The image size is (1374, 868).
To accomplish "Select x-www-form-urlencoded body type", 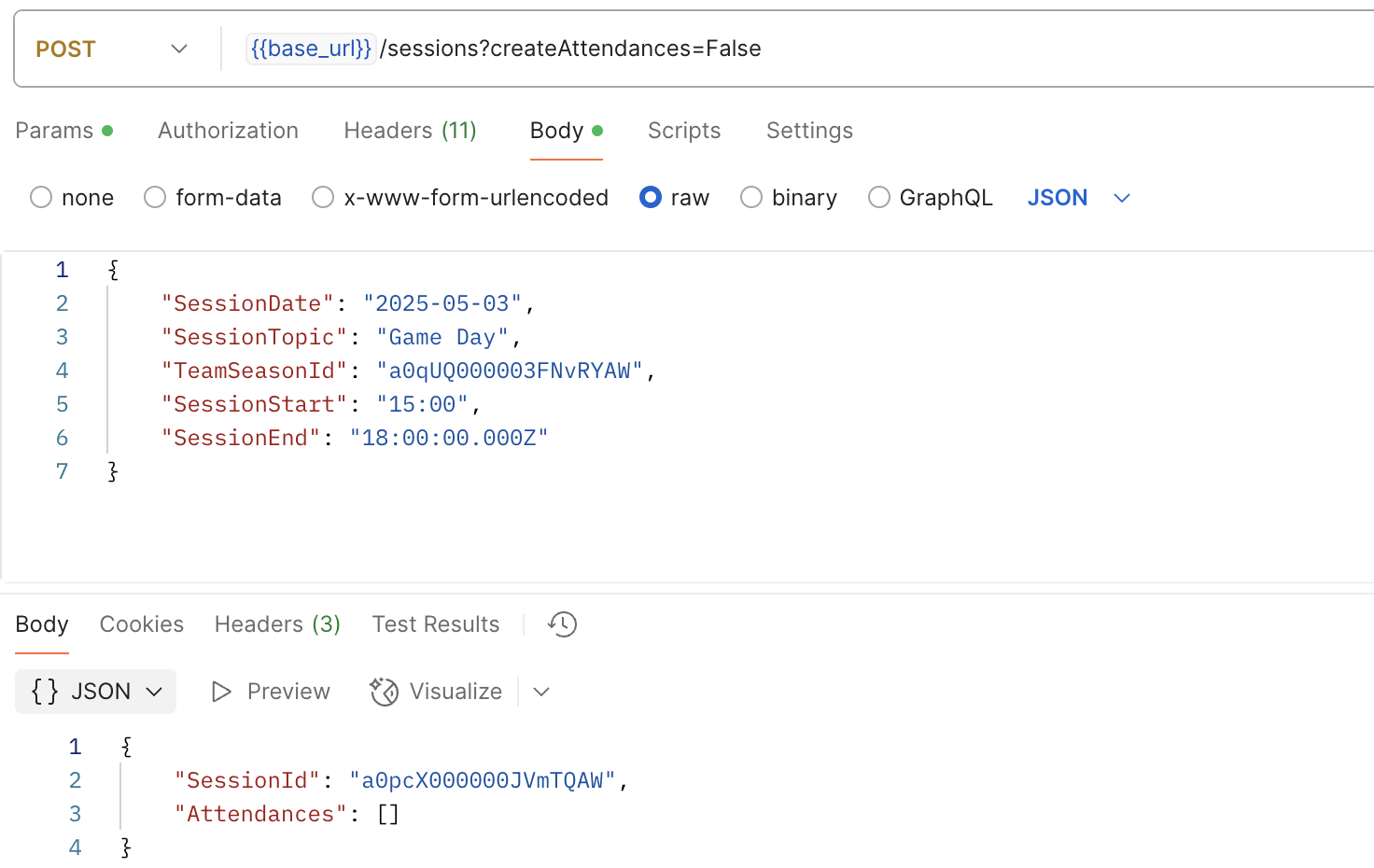I will (x=460, y=198).
